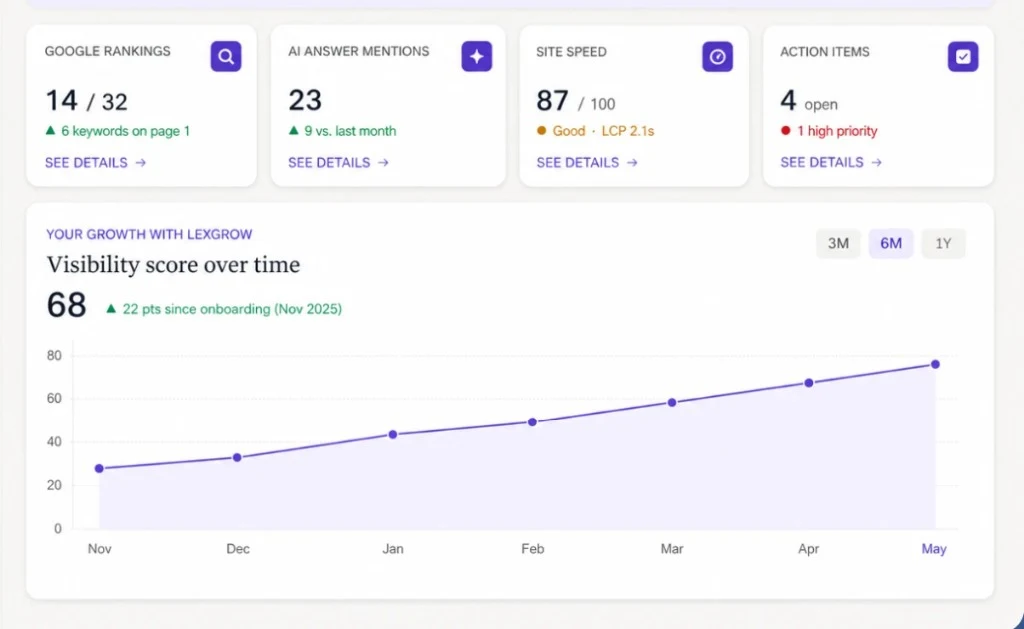This screenshot has width=1024, height=629.
Task: Open See Details under AI Answer Mentions
Action: tap(338, 163)
